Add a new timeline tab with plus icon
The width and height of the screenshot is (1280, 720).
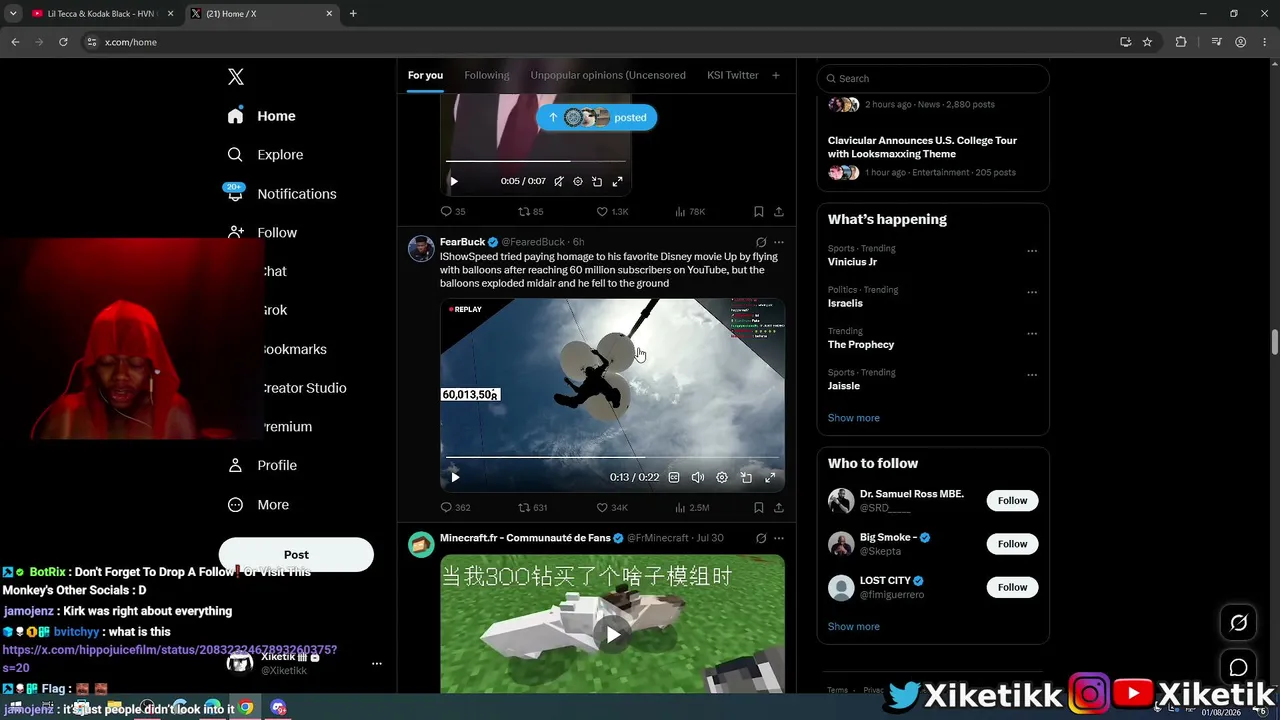776,75
